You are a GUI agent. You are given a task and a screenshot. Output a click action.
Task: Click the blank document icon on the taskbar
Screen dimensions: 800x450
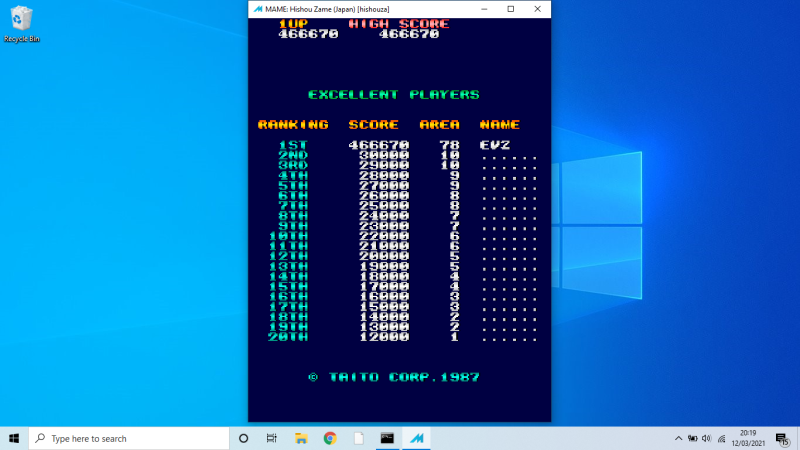359,438
